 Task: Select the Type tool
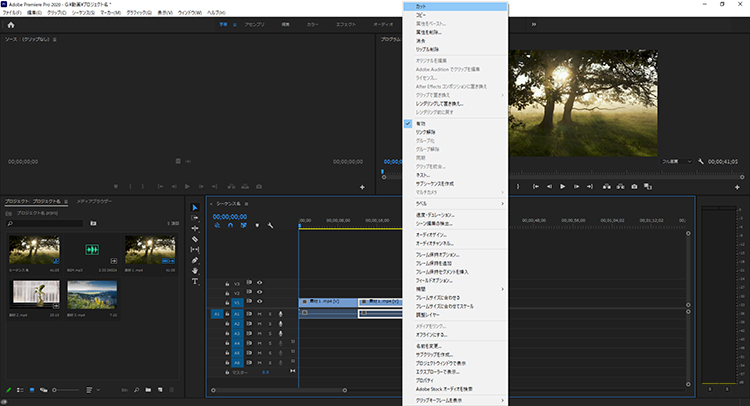pyautogui.click(x=195, y=281)
